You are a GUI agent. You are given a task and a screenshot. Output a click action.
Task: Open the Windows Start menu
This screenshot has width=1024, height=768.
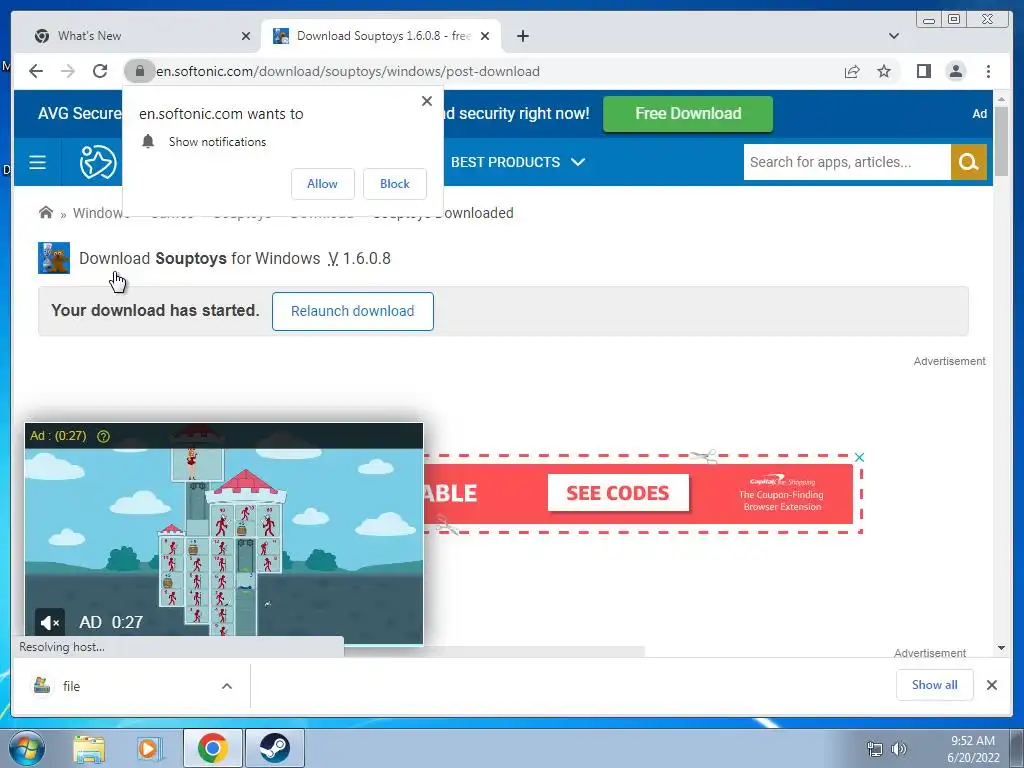[25, 748]
